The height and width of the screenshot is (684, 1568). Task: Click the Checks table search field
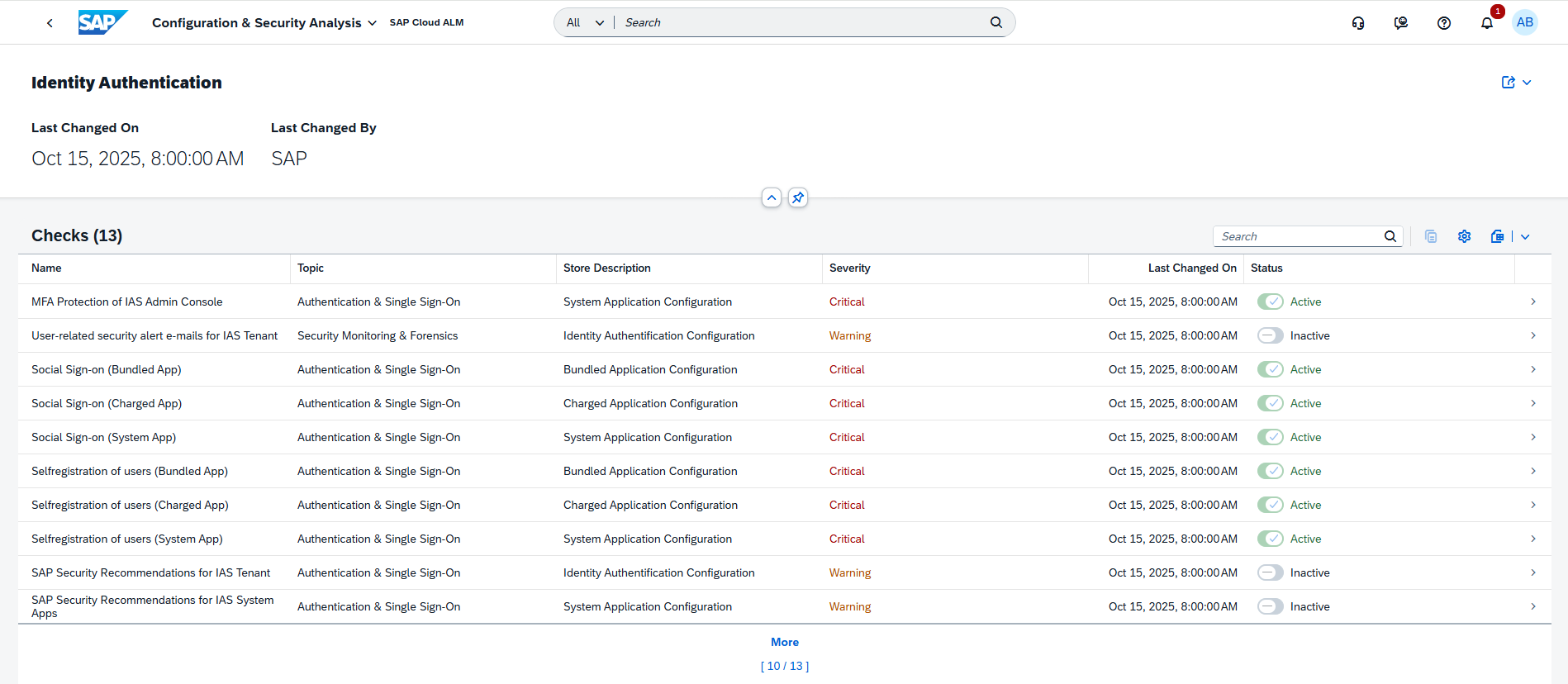(1297, 236)
